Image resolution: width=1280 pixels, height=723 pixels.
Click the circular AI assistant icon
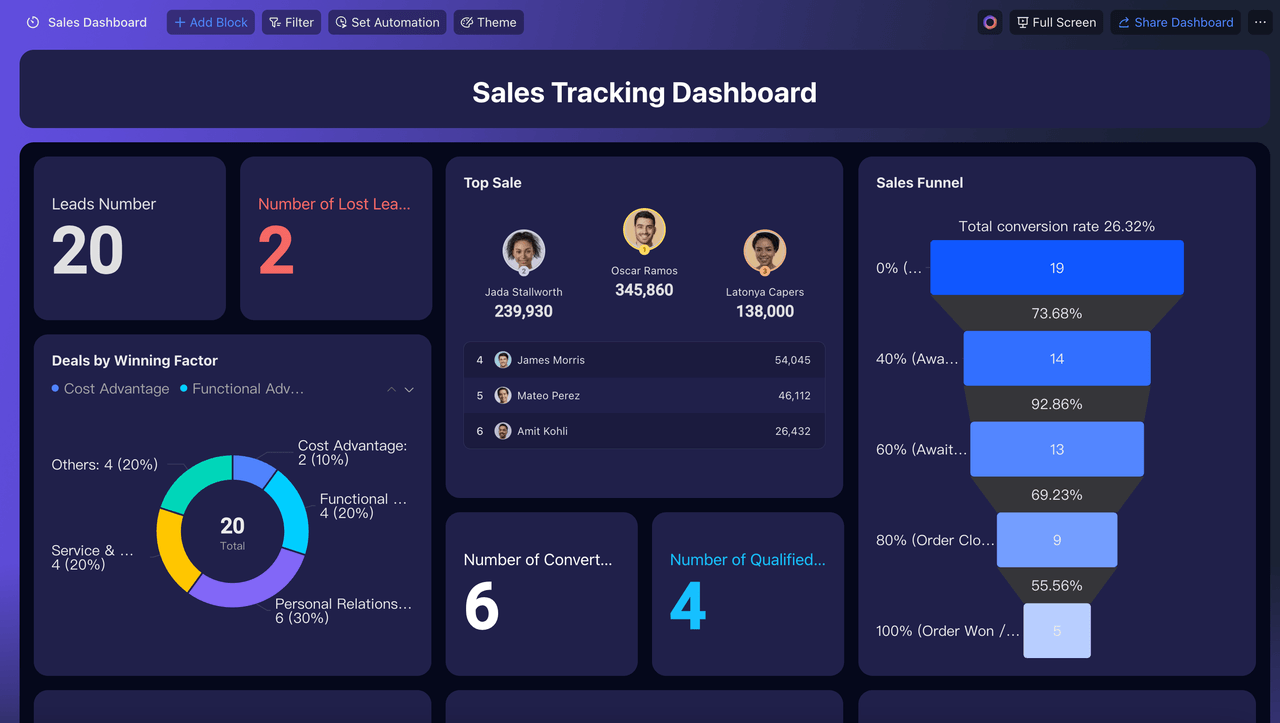990,22
